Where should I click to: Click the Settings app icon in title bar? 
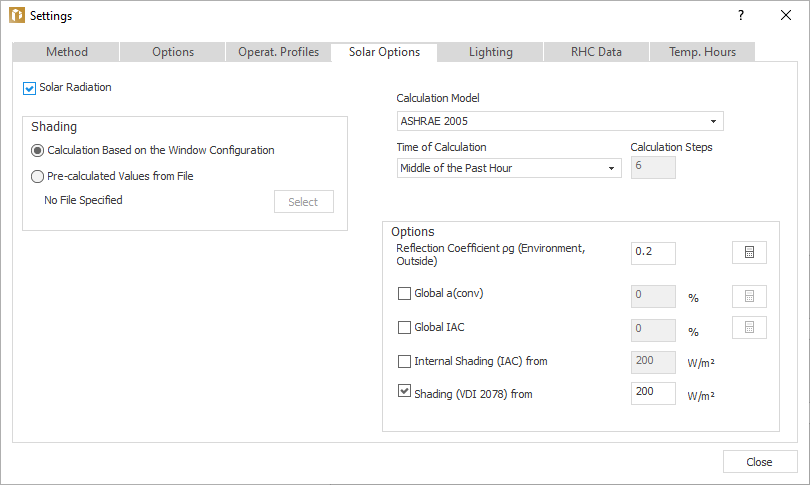pos(17,15)
